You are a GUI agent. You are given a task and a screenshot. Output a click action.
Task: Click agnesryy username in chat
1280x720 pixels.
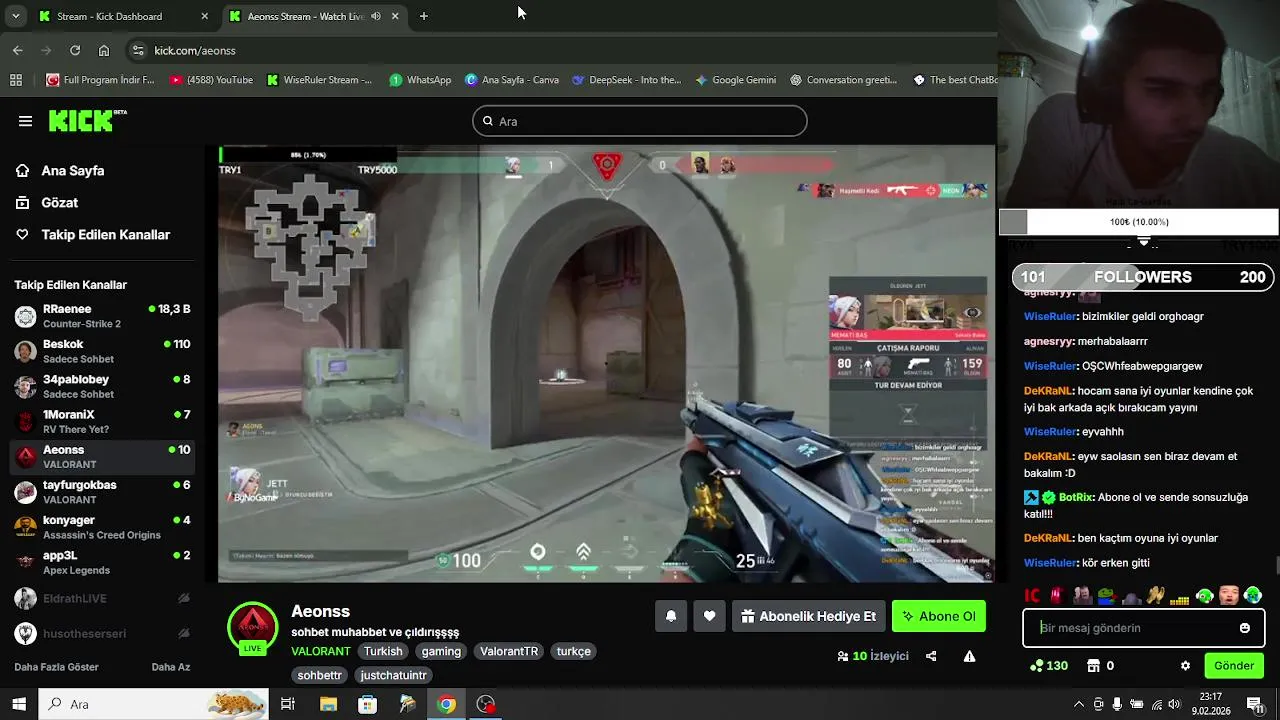(x=1047, y=341)
